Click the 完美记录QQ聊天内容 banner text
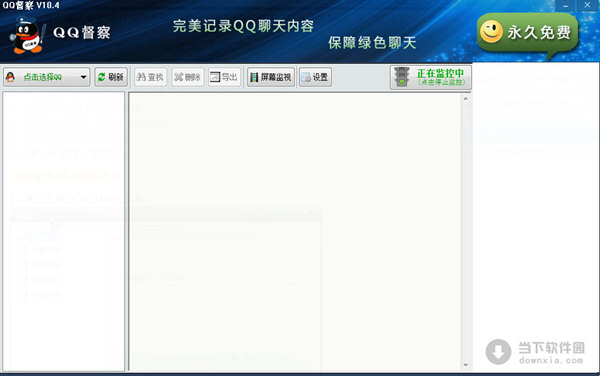This screenshot has height=376, width=600. click(243, 26)
